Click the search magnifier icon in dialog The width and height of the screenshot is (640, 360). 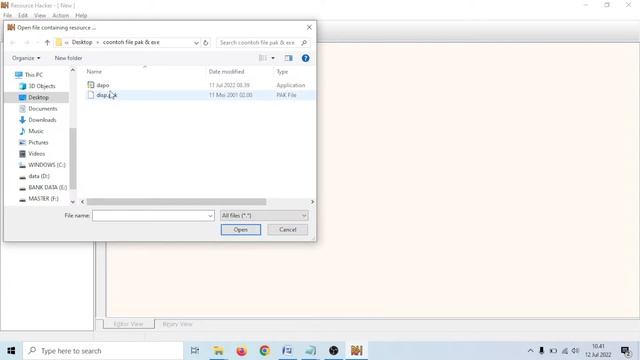tap(304, 42)
